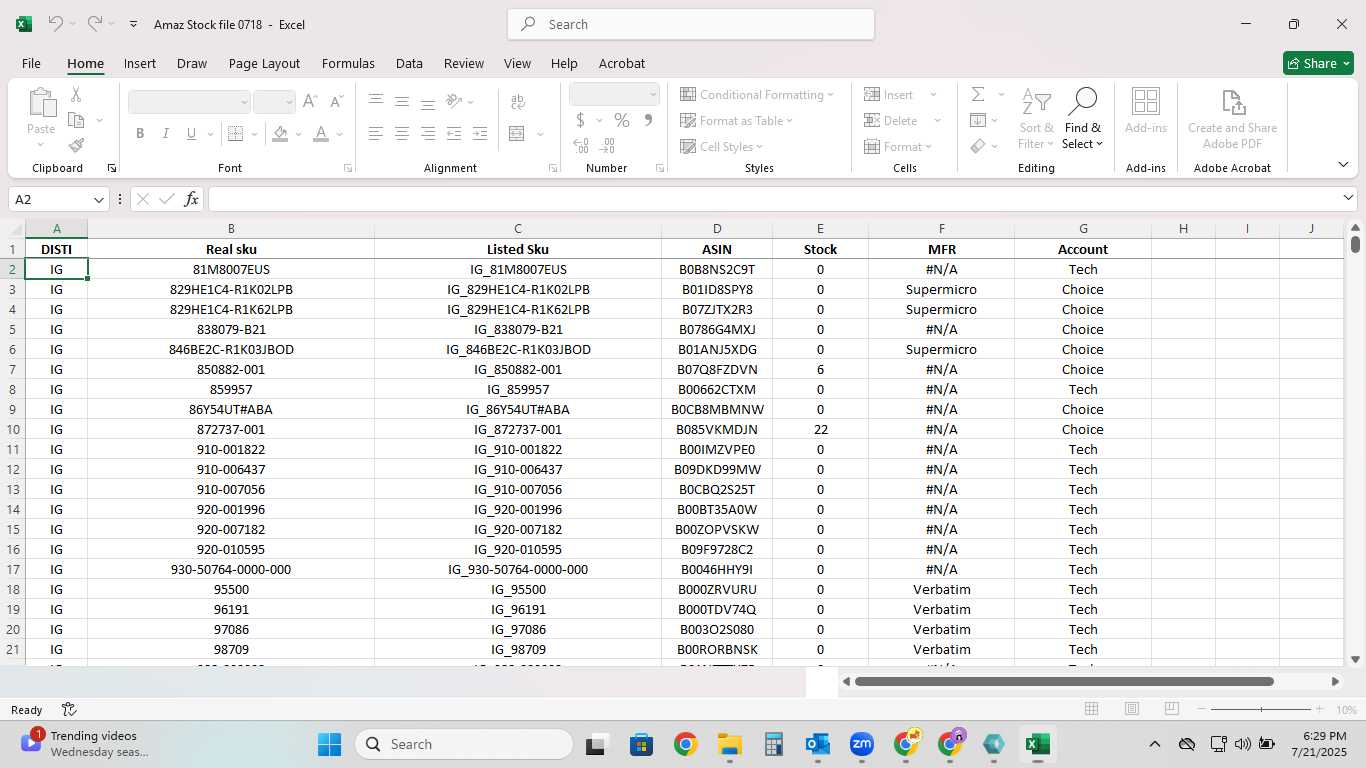Open Find & Select dropdown

[x=1083, y=120]
